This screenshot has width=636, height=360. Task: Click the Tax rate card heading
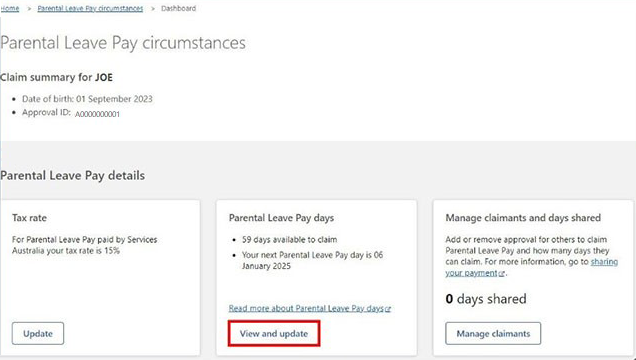point(29,218)
